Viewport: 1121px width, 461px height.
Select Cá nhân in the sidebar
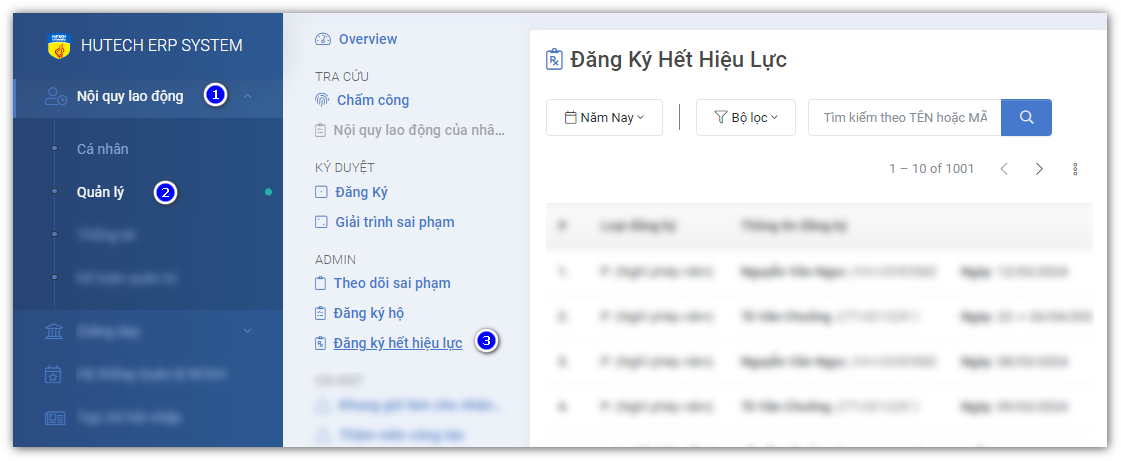(102, 149)
